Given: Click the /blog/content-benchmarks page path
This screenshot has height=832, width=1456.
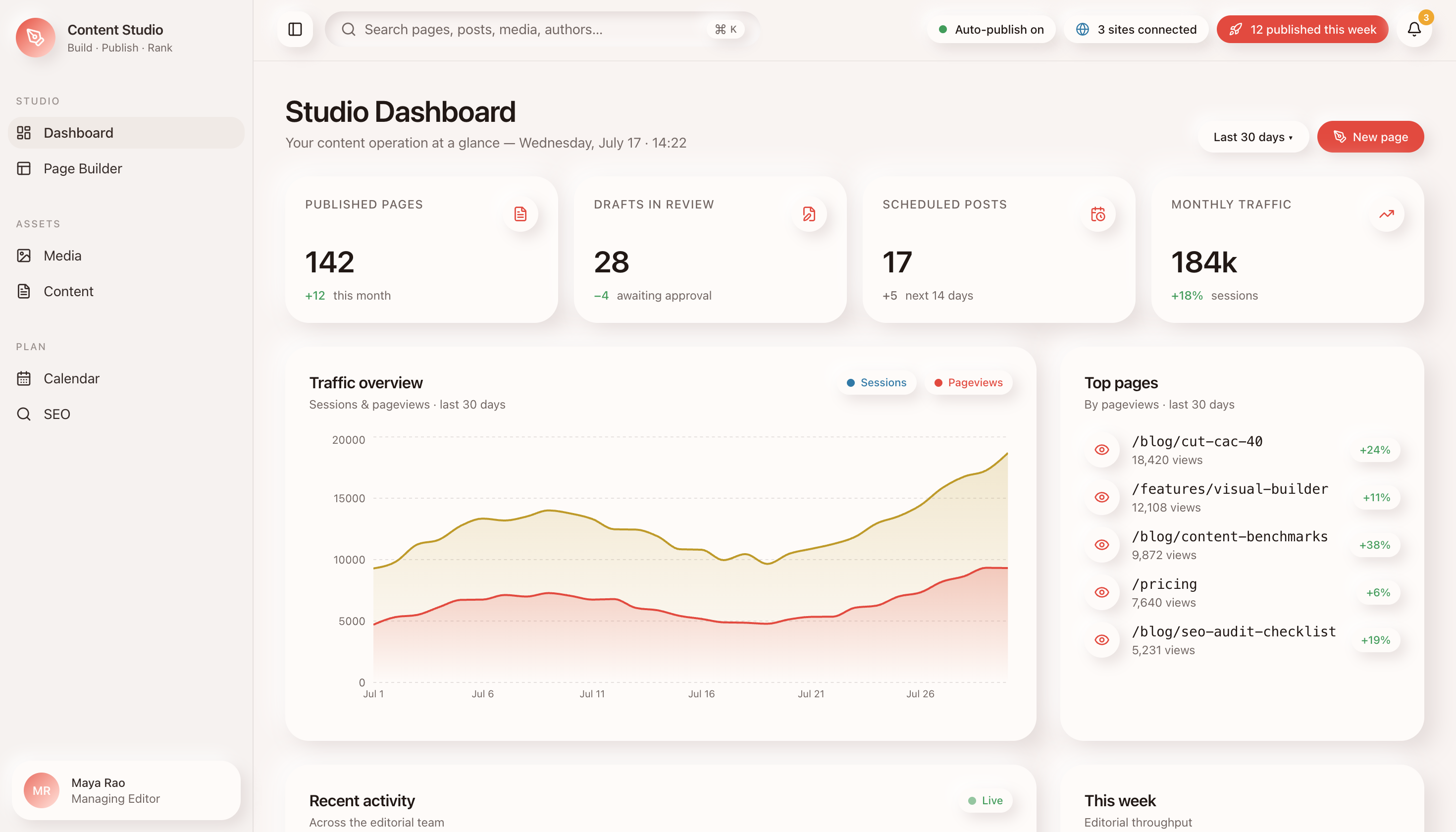Looking at the screenshot, I should pyautogui.click(x=1230, y=536).
